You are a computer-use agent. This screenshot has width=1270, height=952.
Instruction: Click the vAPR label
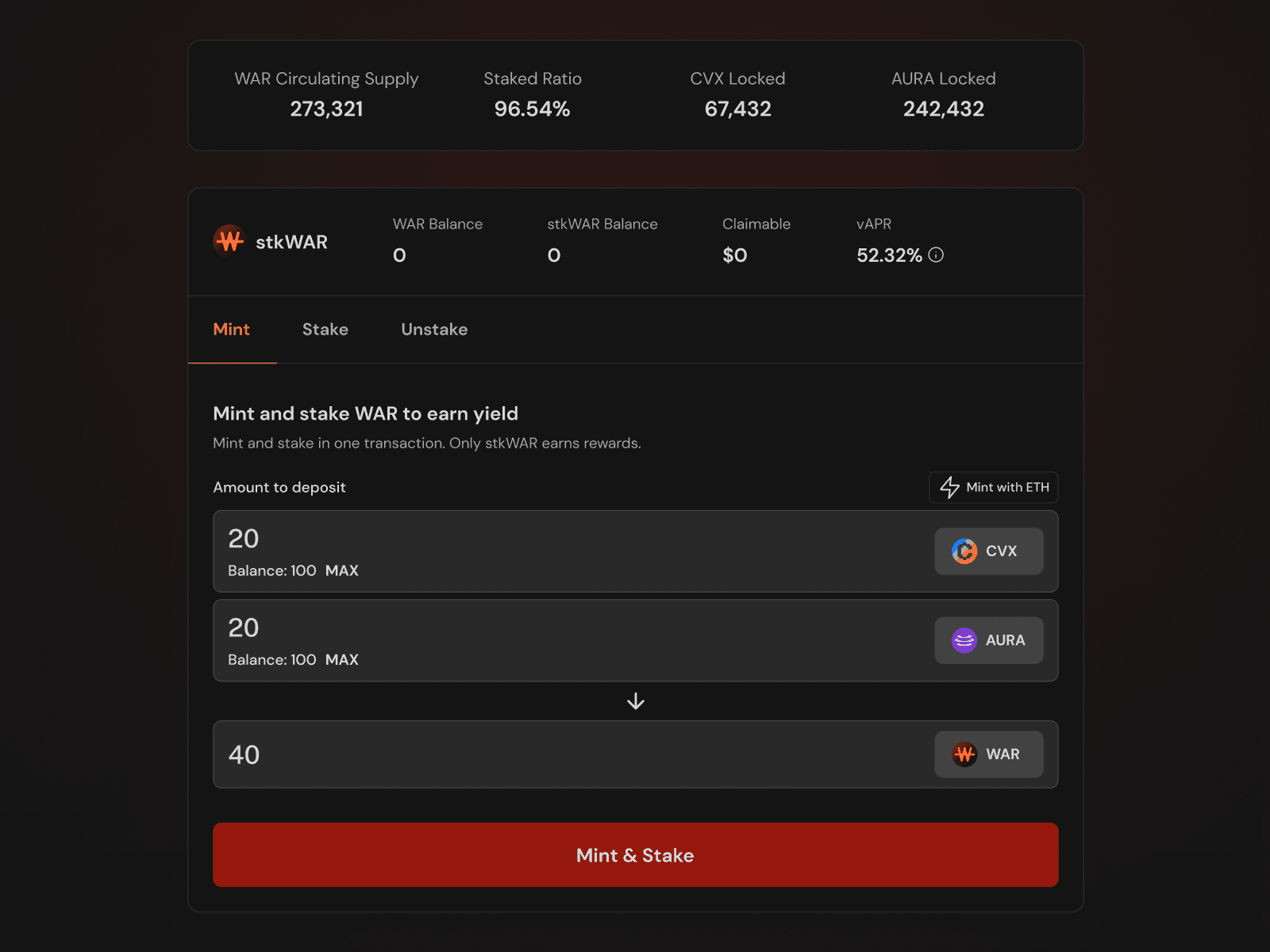tap(874, 224)
